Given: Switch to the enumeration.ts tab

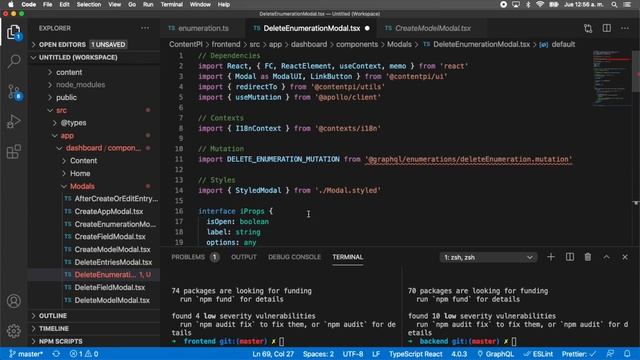Looking at the screenshot, I should click(x=203, y=28).
